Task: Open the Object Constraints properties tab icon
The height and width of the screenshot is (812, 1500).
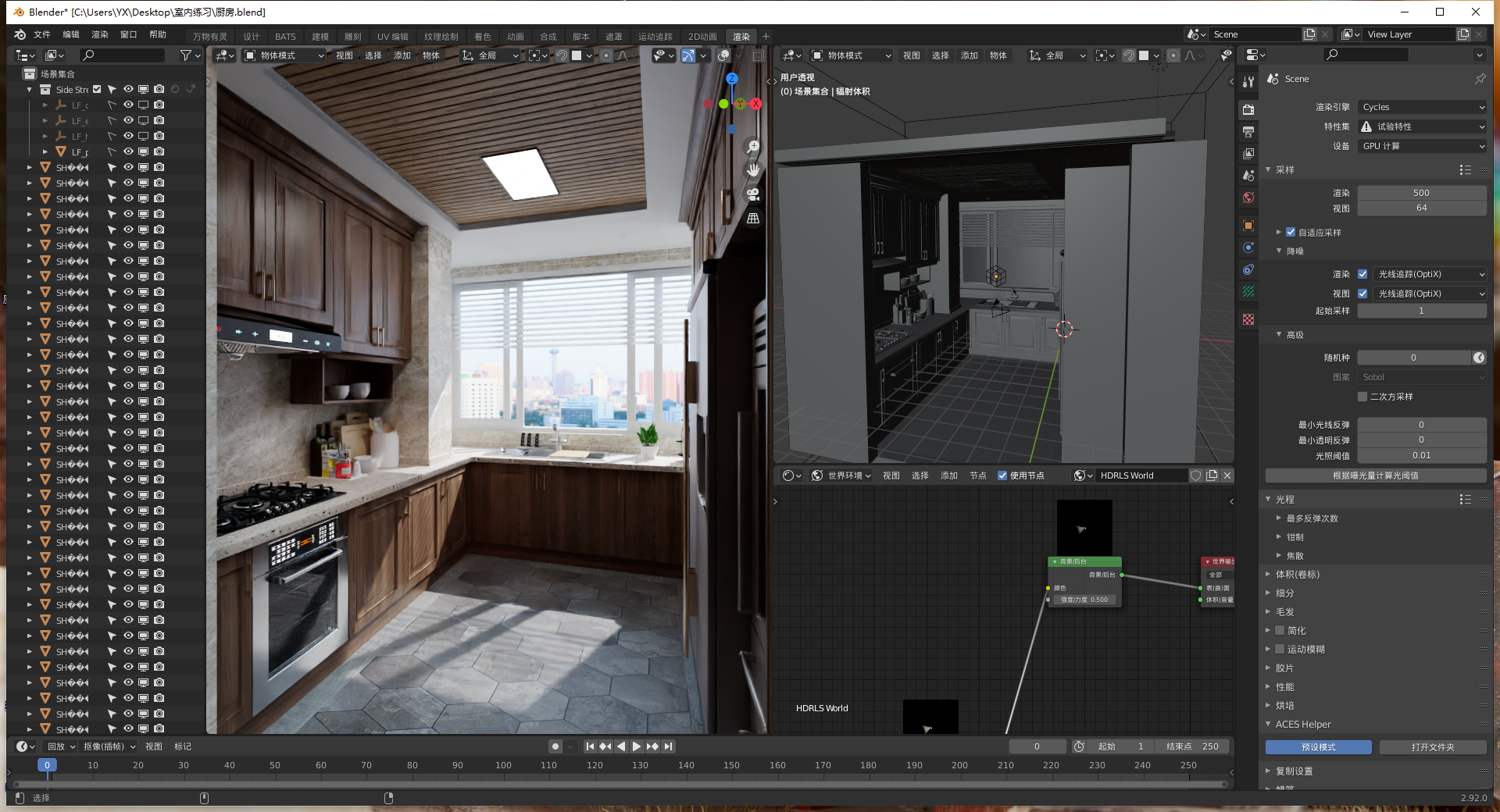Action: pos(1248,269)
